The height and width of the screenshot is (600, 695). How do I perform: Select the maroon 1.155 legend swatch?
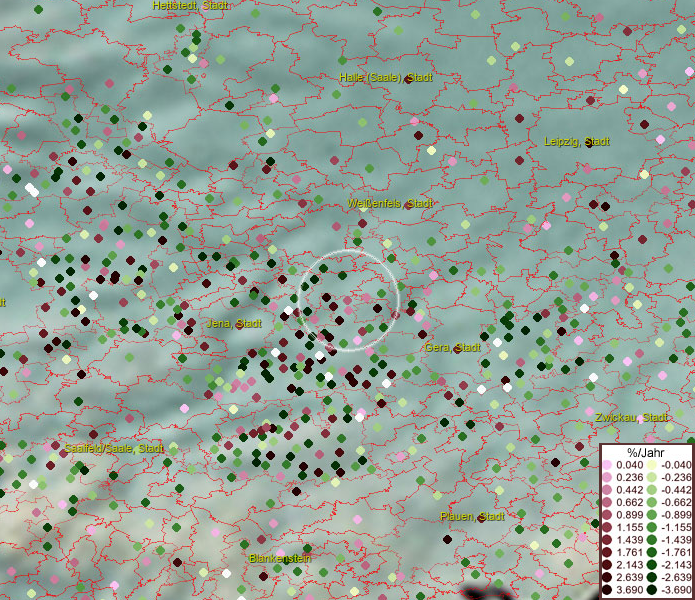(607, 527)
